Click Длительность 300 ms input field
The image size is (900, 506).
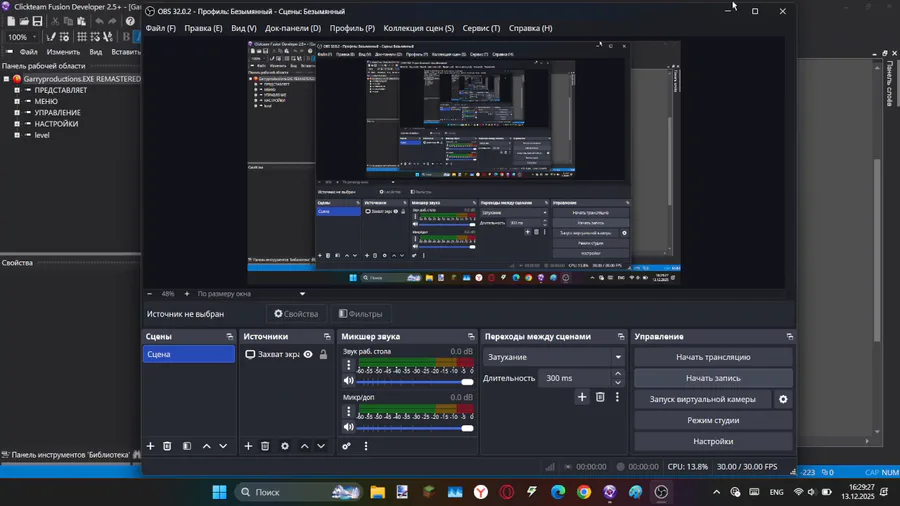click(x=576, y=378)
